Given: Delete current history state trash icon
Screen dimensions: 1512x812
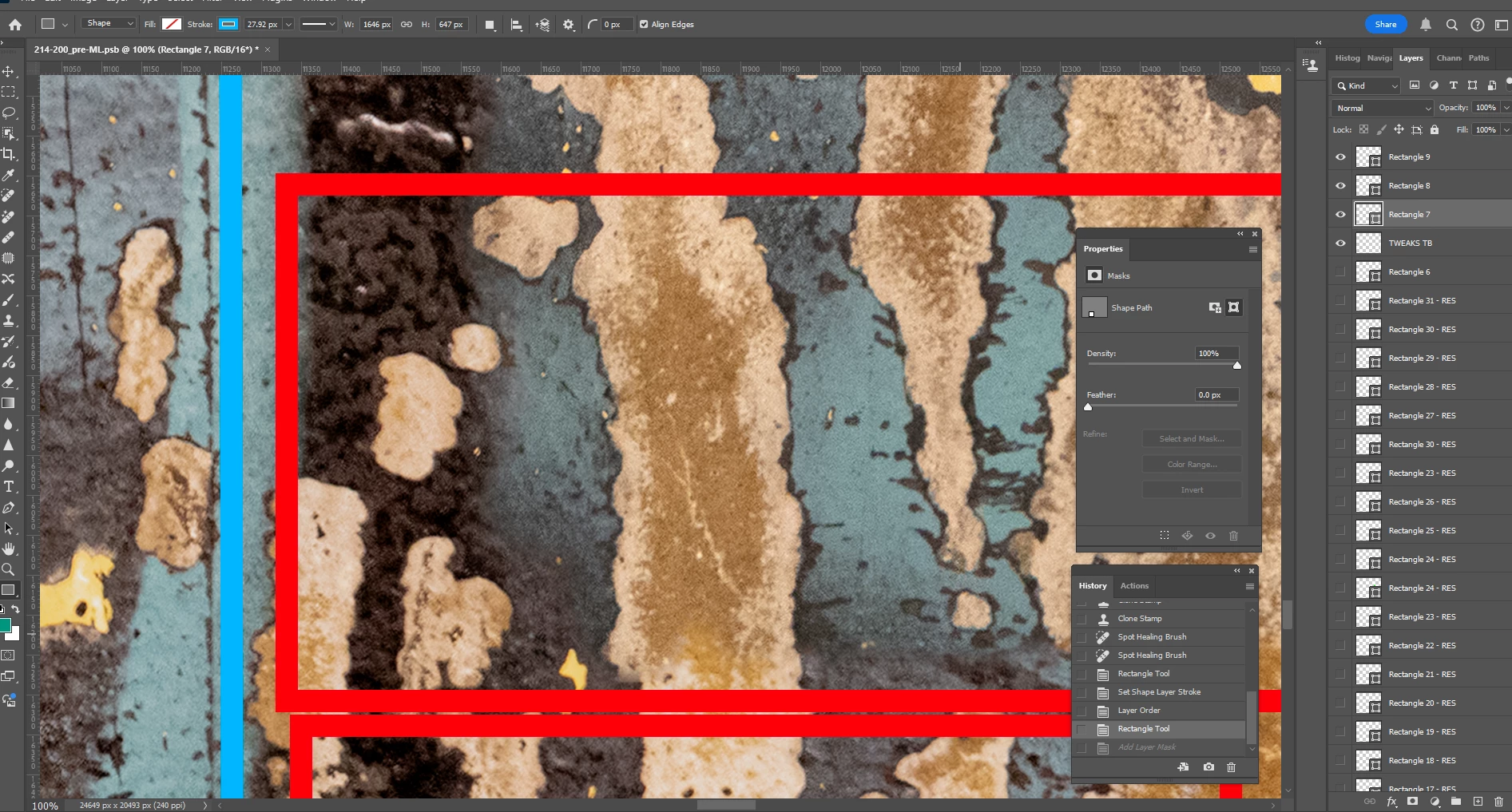Looking at the screenshot, I should pyautogui.click(x=1231, y=767).
